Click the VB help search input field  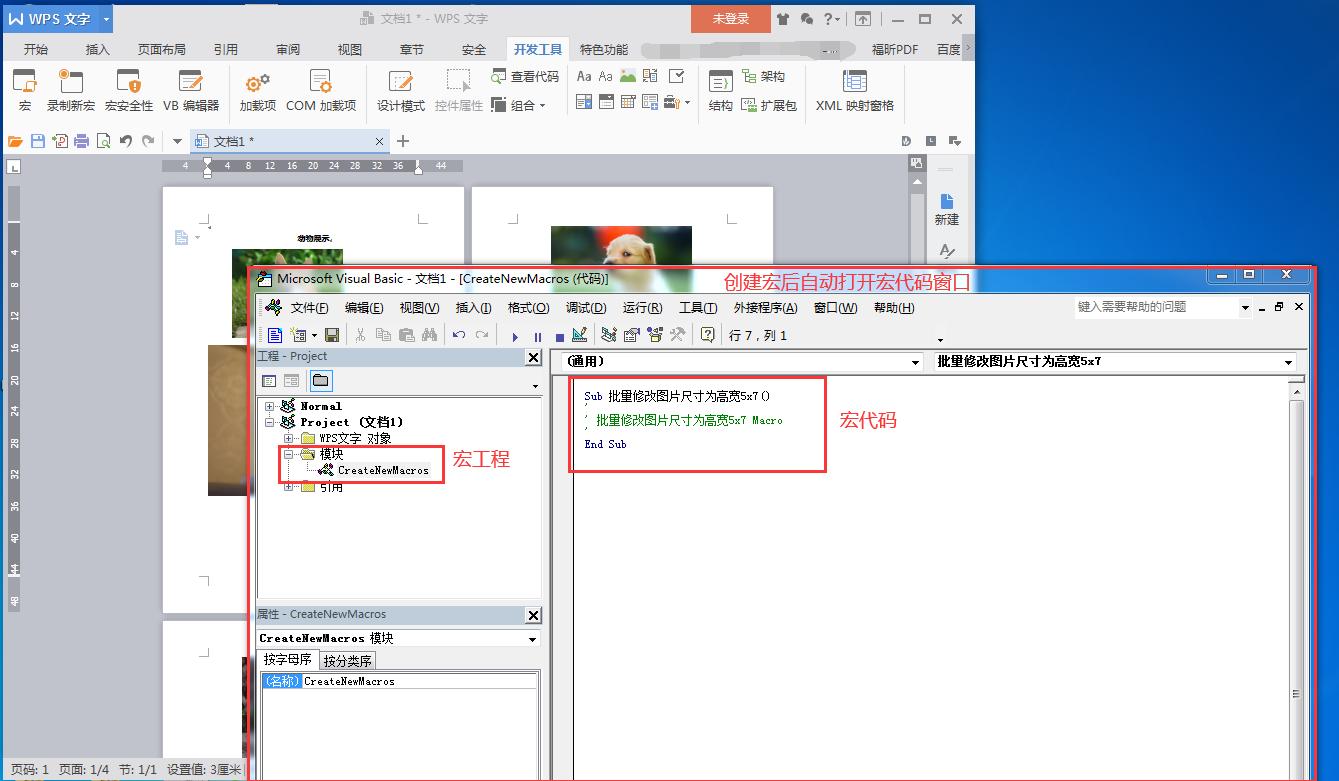[x=1157, y=307]
